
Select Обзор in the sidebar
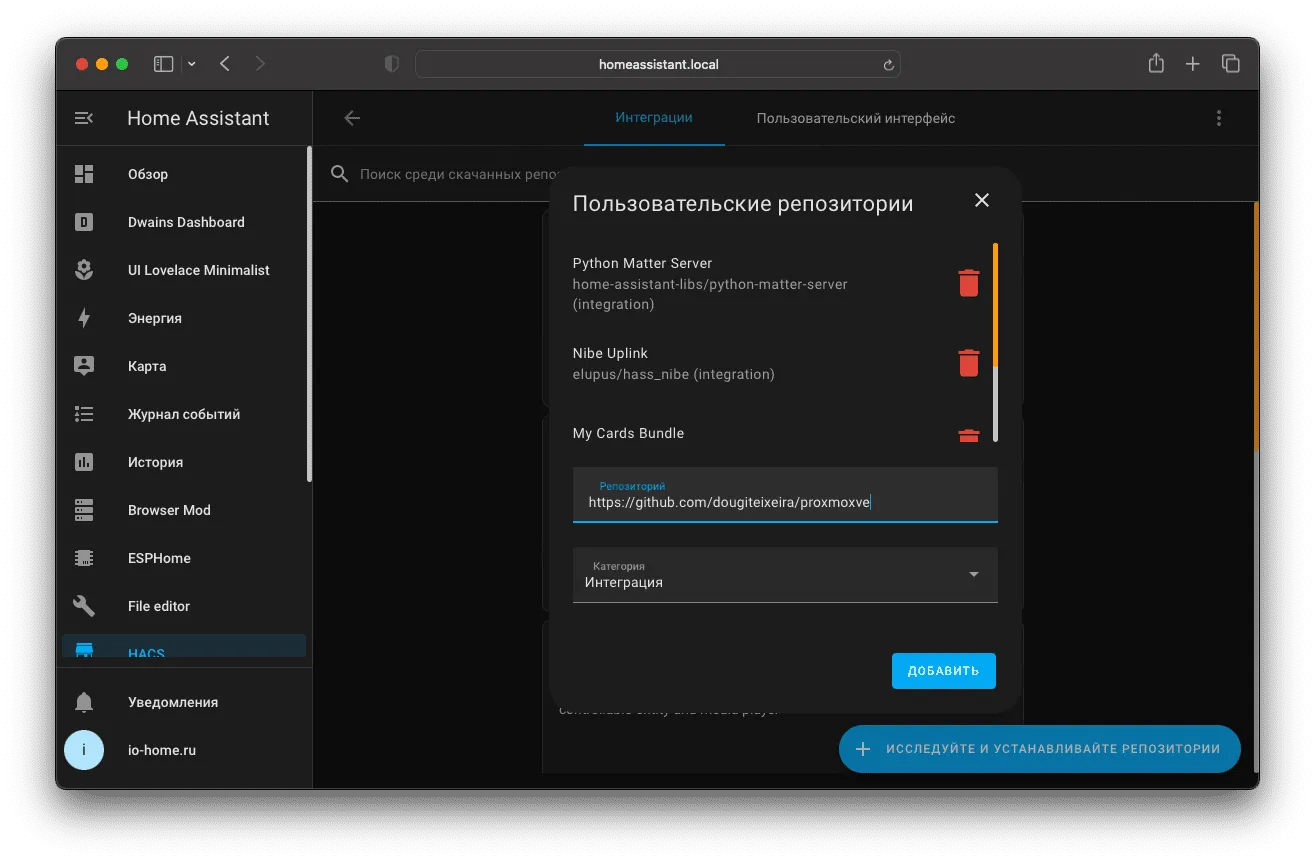click(184, 174)
